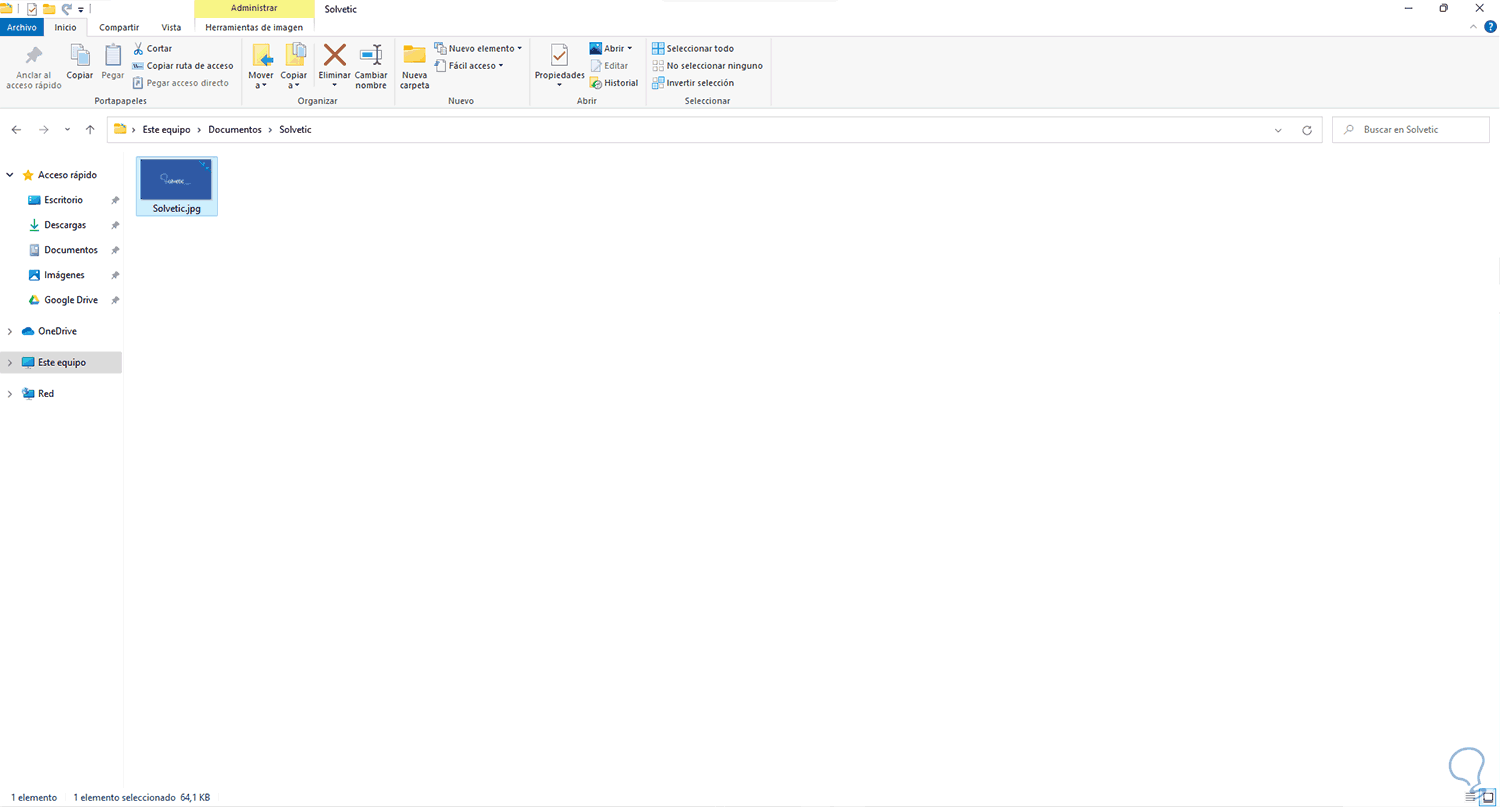Open the recent locations dropdown arrow
Screen dimensions: 1500x807
(67, 130)
